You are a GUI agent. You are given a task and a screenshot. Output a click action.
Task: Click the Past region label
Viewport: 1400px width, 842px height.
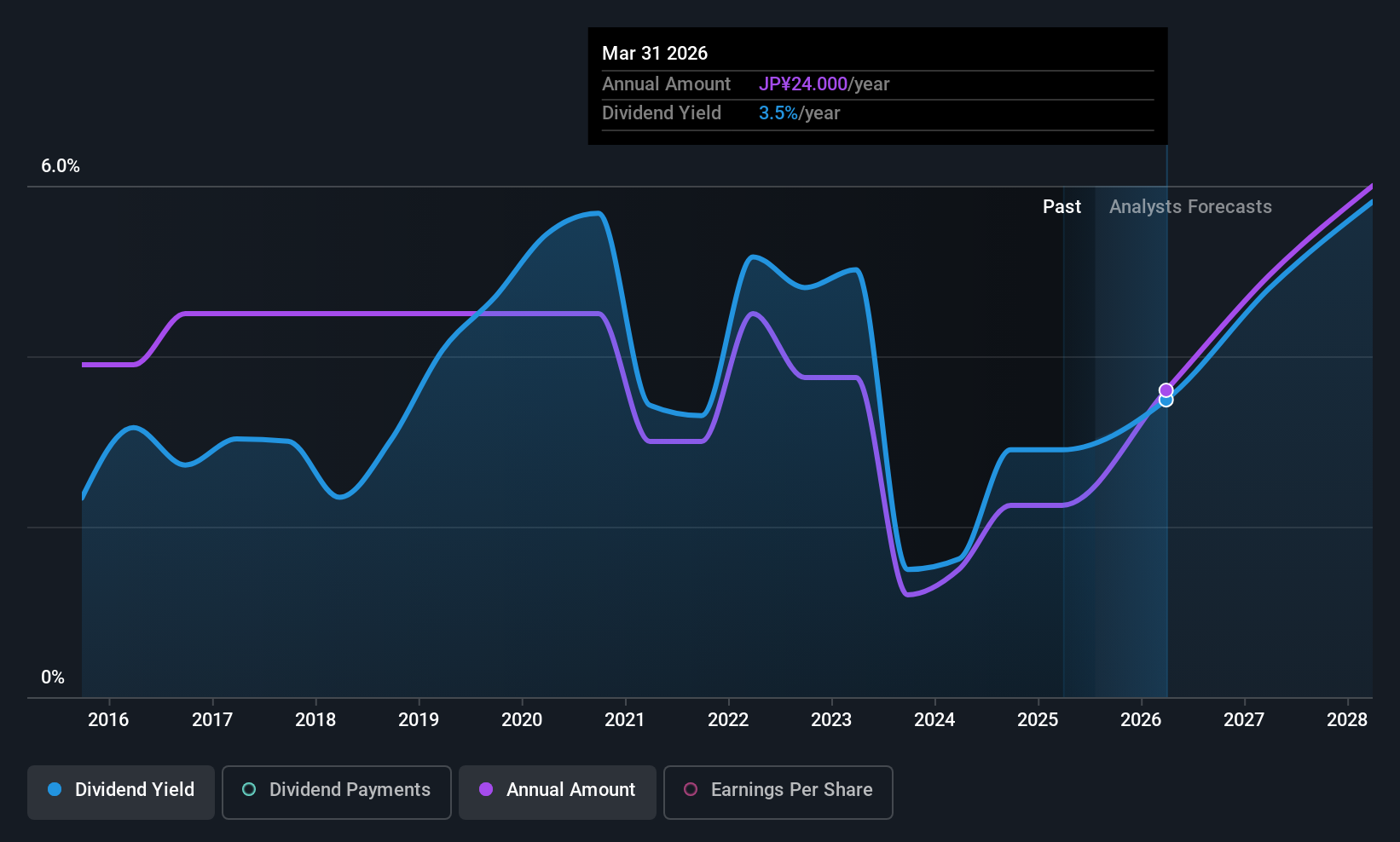pos(1062,206)
